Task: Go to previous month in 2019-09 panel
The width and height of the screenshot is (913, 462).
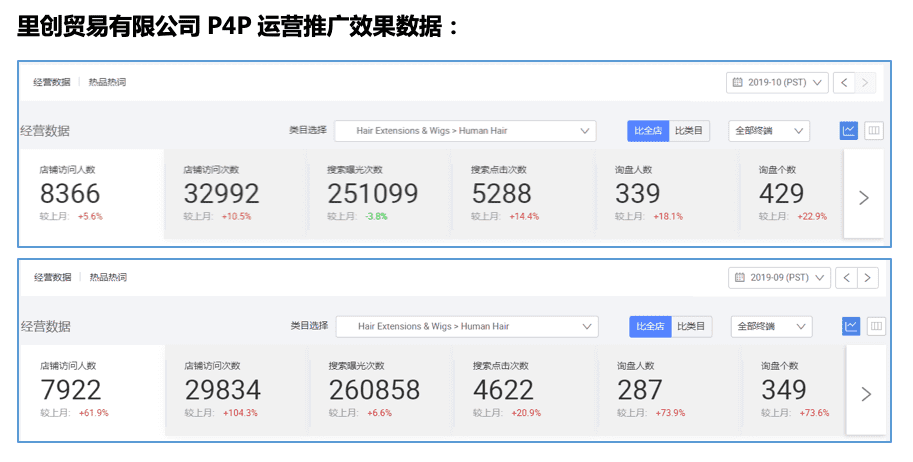Action: [847, 278]
